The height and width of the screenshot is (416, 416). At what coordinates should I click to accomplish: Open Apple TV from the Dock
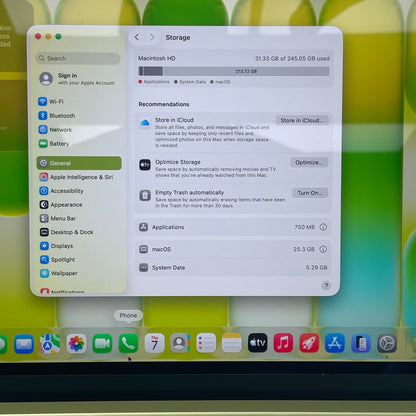point(258,343)
